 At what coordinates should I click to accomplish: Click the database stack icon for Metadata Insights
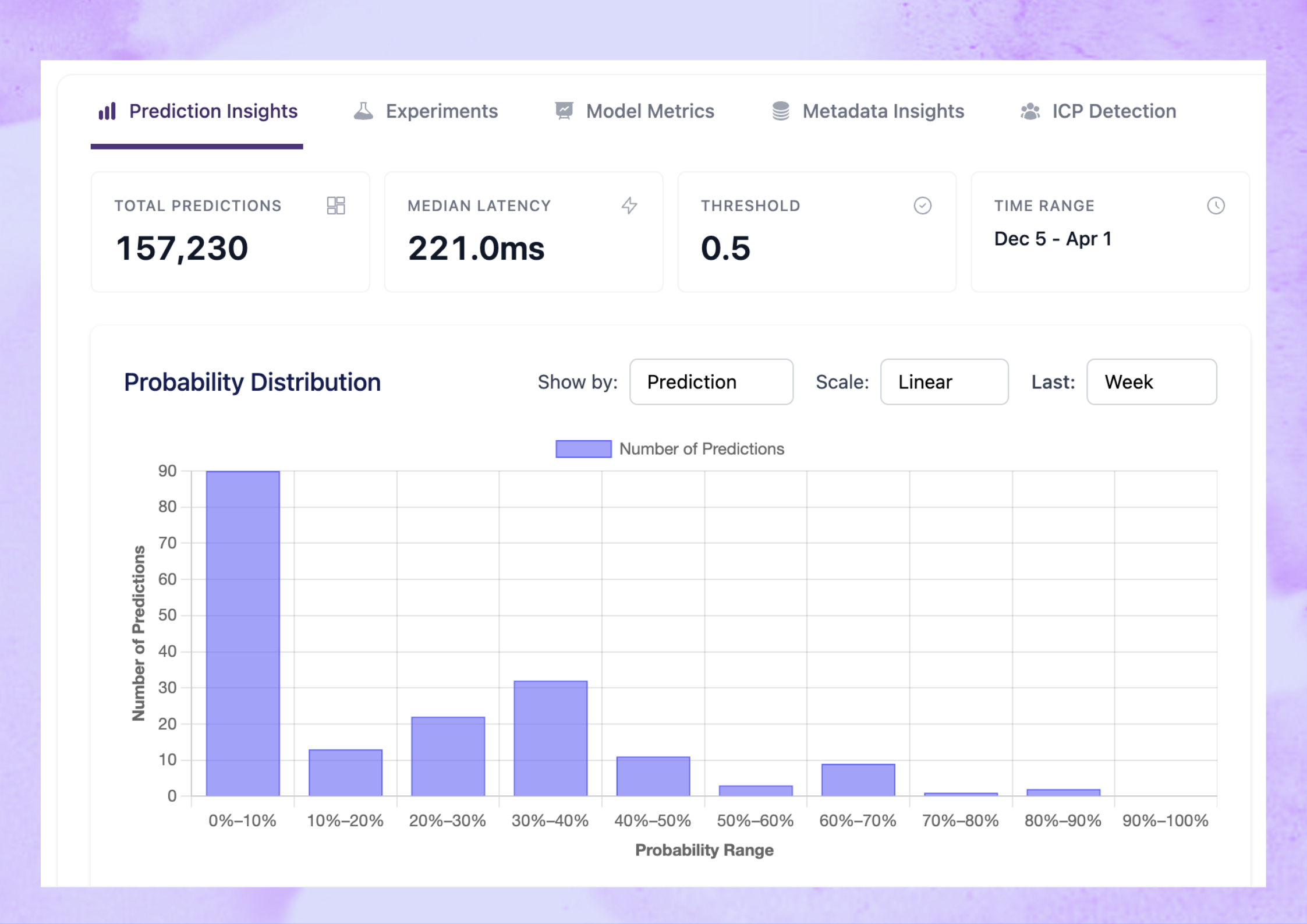click(781, 111)
